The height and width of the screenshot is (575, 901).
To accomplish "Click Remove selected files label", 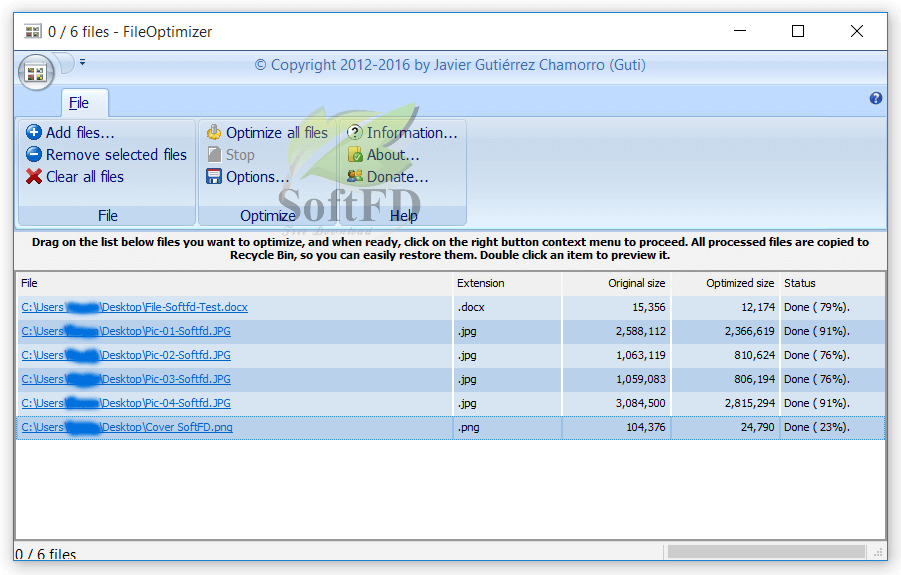I will coord(116,155).
